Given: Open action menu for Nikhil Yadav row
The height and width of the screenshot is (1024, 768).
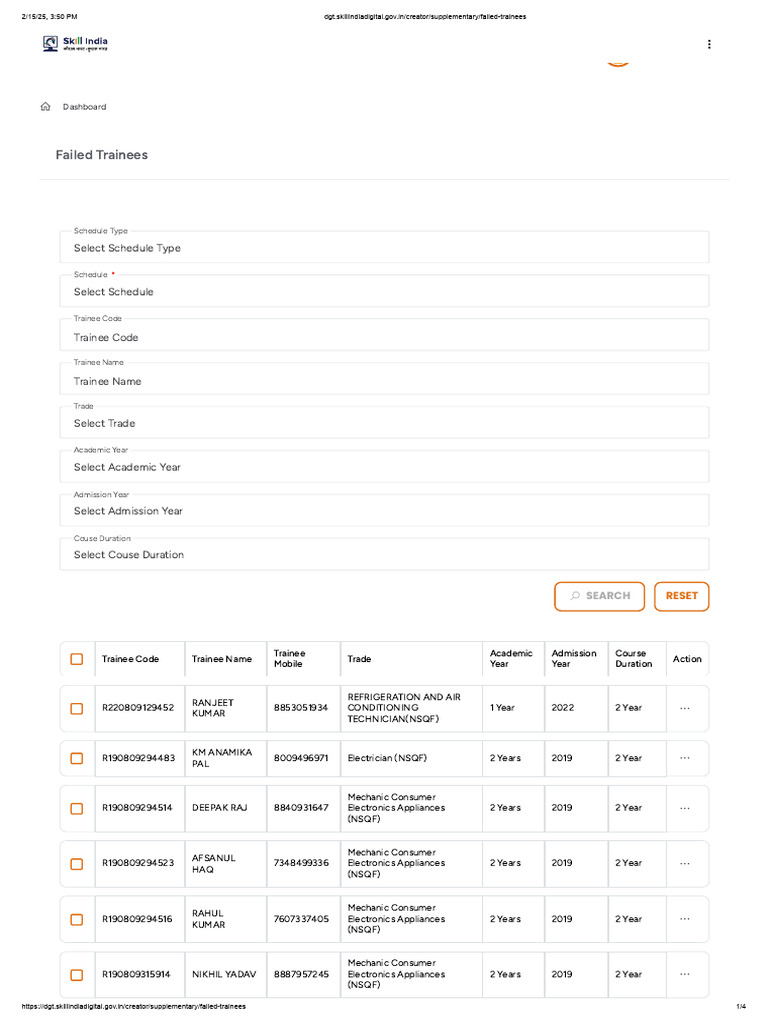Looking at the screenshot, I should (685, 974).
